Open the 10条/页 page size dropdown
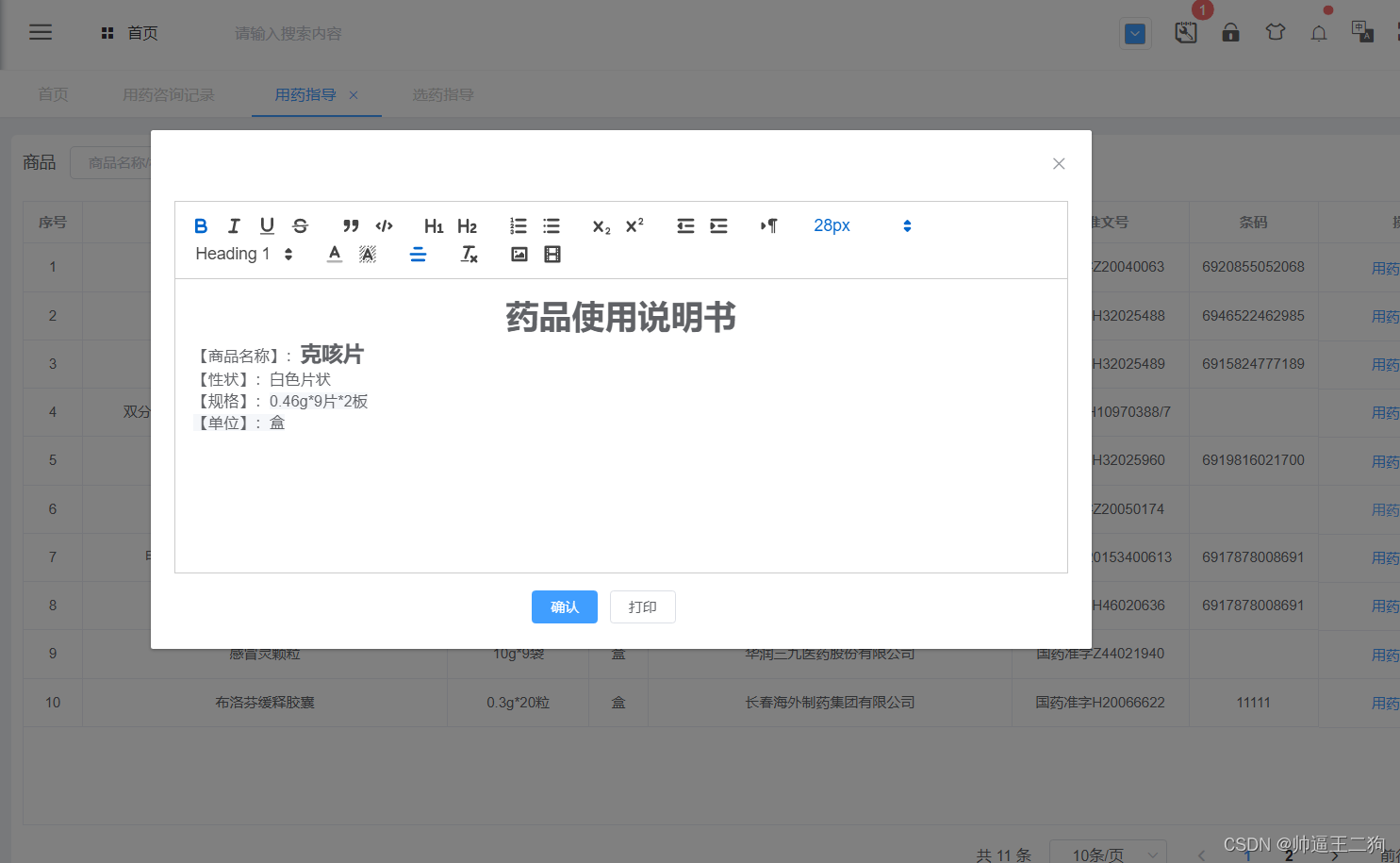This screenshot has width=1400, height=863. [1108, 855]
